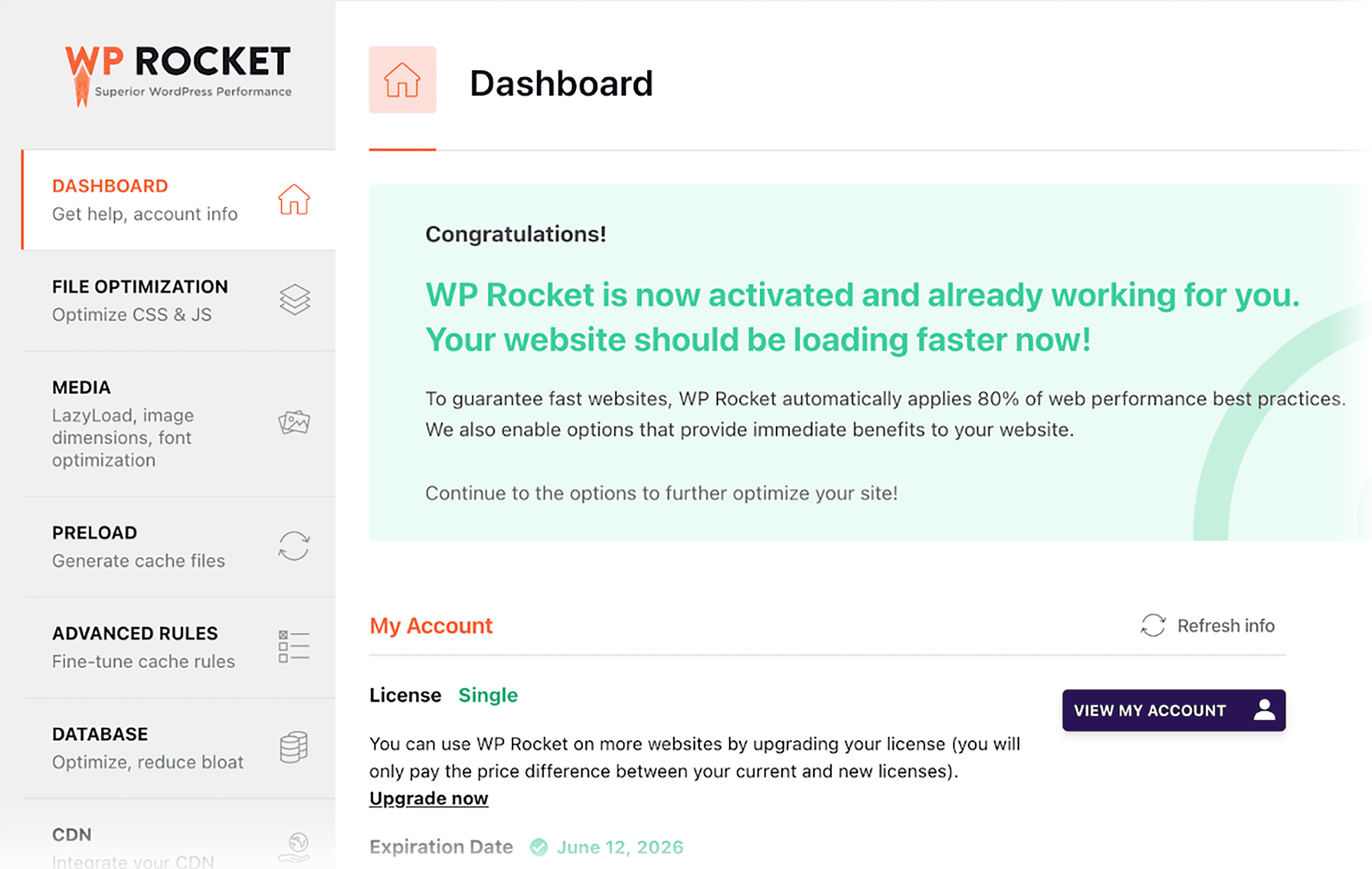Click the Single license label

(x=487, y=695)
